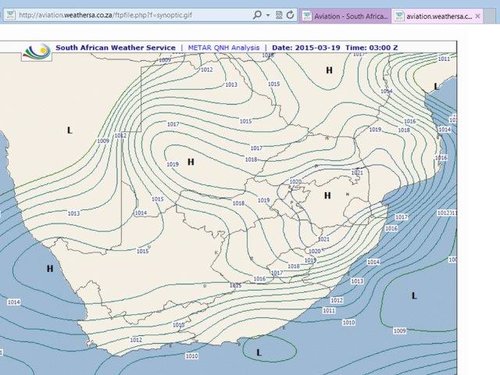
Task: Click the page favicon in the address bar
Action: pyautogui.click(x=11, y=15)
